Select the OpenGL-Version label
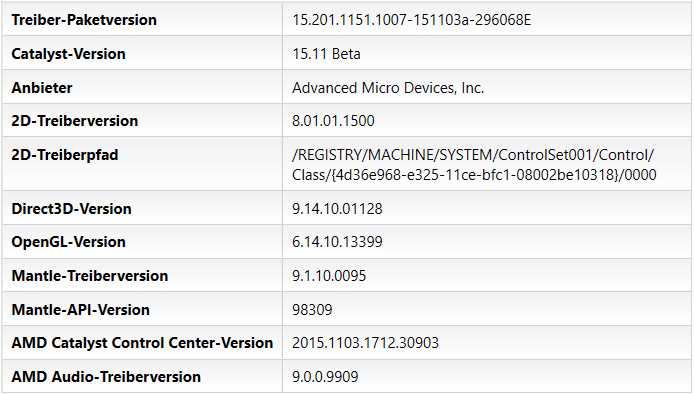694x395 pixels. click(x=69, y=242)
